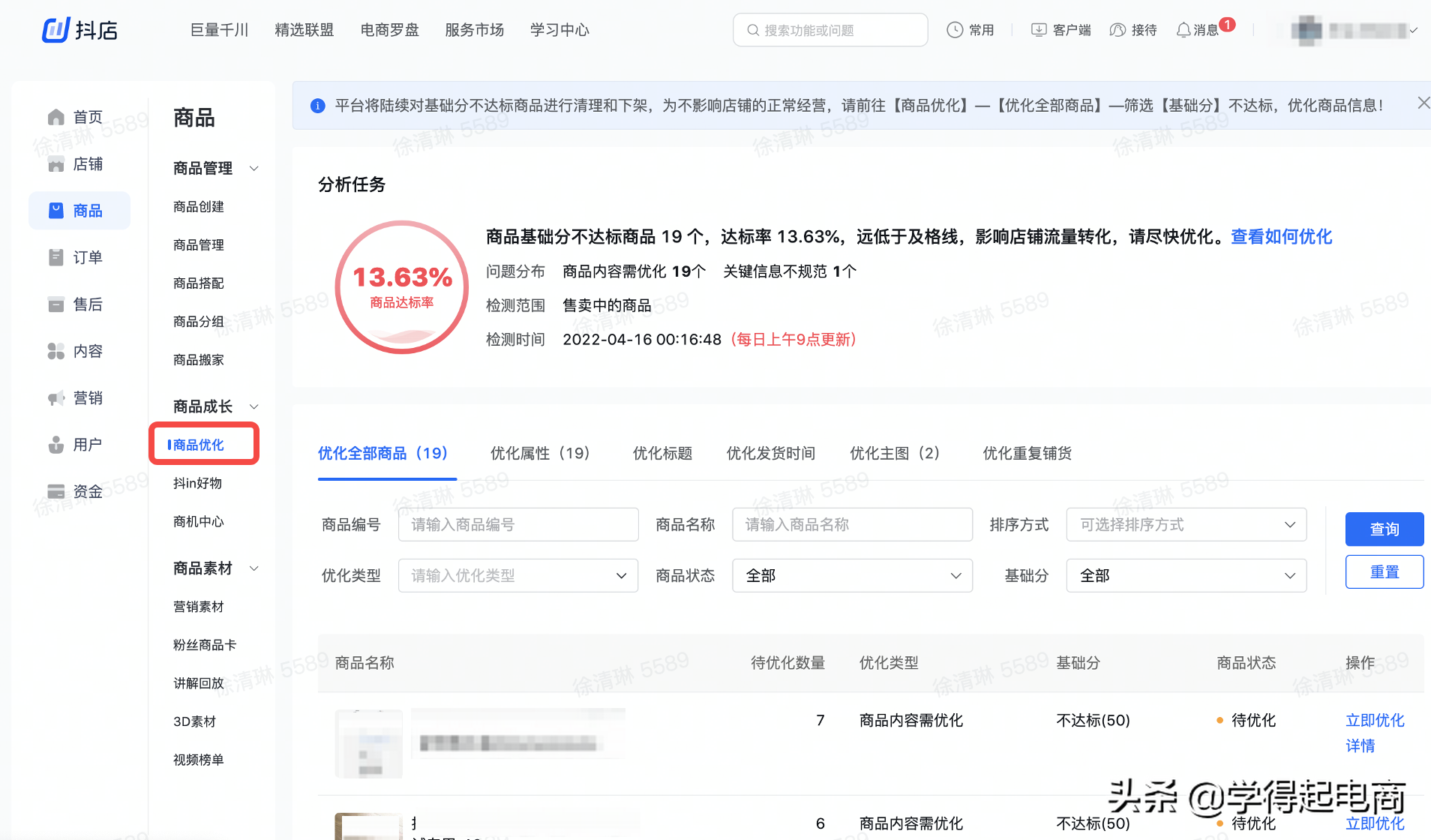The width and height of the screenshot is (1431, 840).
Task: Click the 常用 clock icon
Action: click(x=954, y=30)
